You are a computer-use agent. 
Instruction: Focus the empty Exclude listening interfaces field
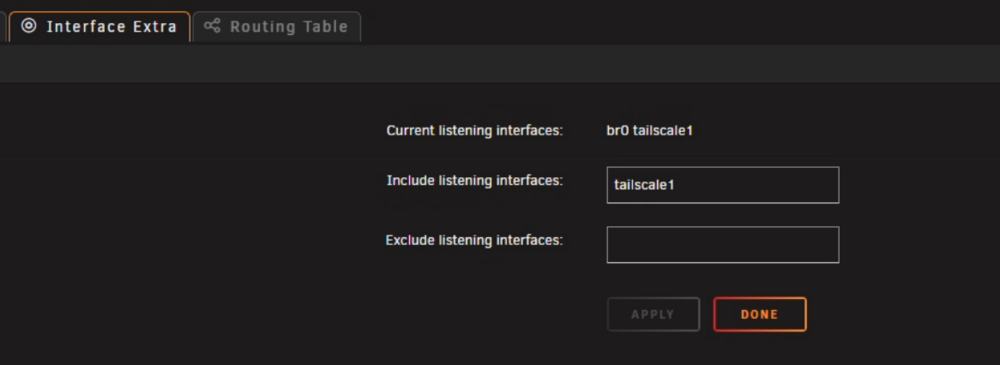coord(723,244)
